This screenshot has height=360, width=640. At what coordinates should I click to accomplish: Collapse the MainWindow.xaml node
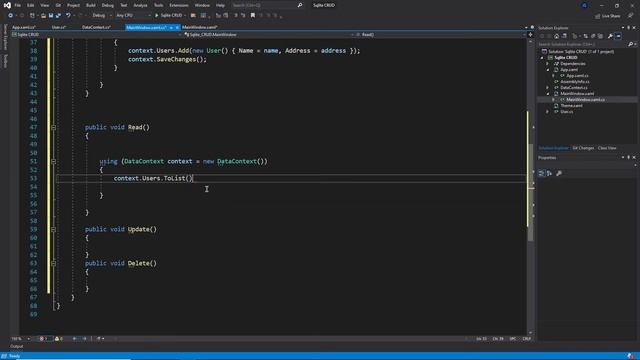547,93
